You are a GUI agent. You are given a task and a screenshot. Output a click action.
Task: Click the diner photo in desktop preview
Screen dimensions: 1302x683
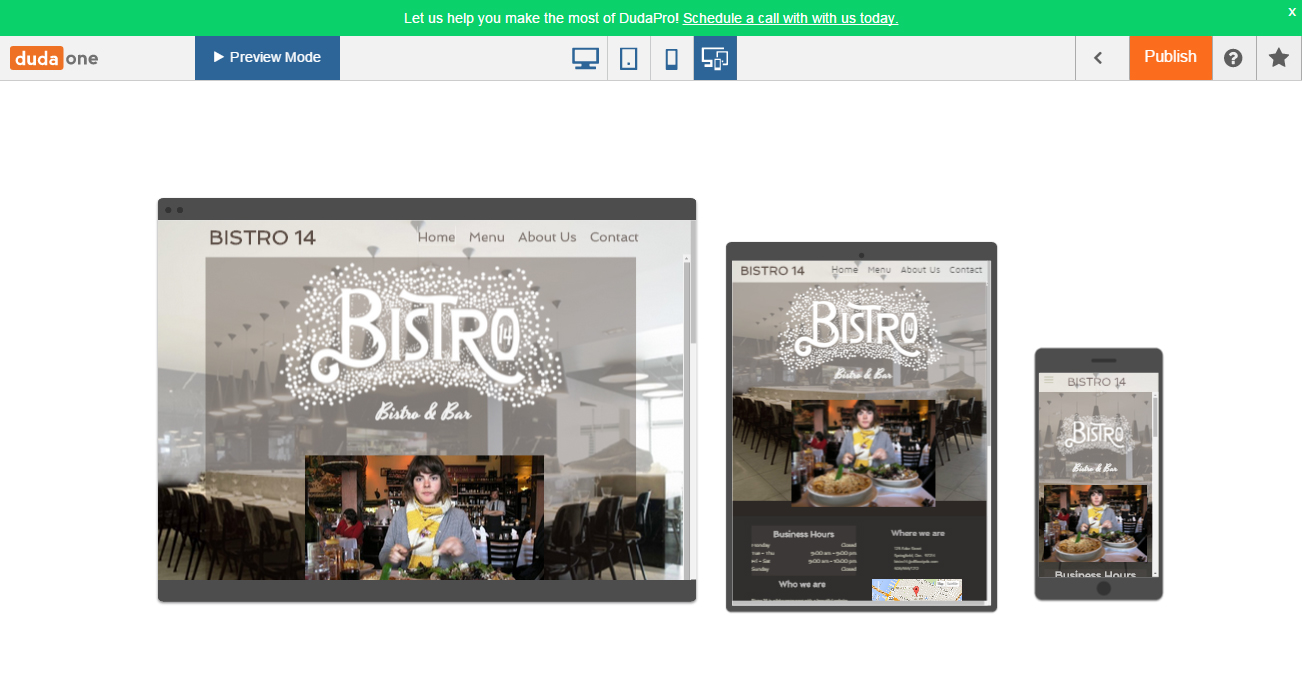point(424,516)
